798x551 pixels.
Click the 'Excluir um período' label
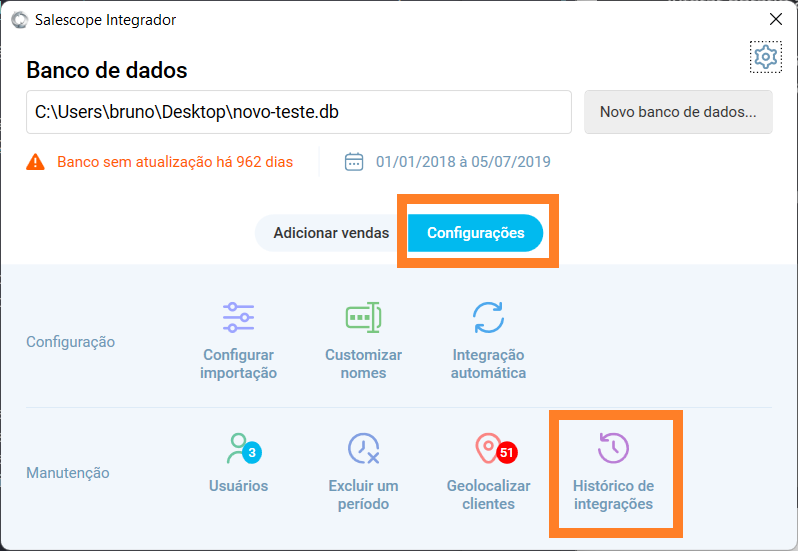(x=363, y=495)
